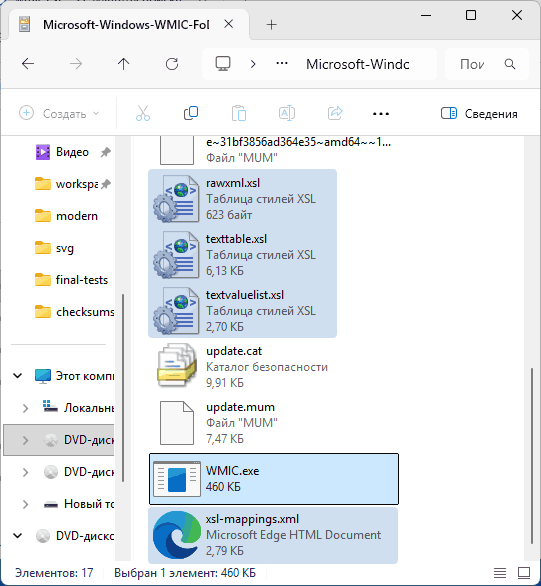This screenshot has width=541, height=586.
Task: Click the WMIC.exe application icon
Action: coord(177,479)
